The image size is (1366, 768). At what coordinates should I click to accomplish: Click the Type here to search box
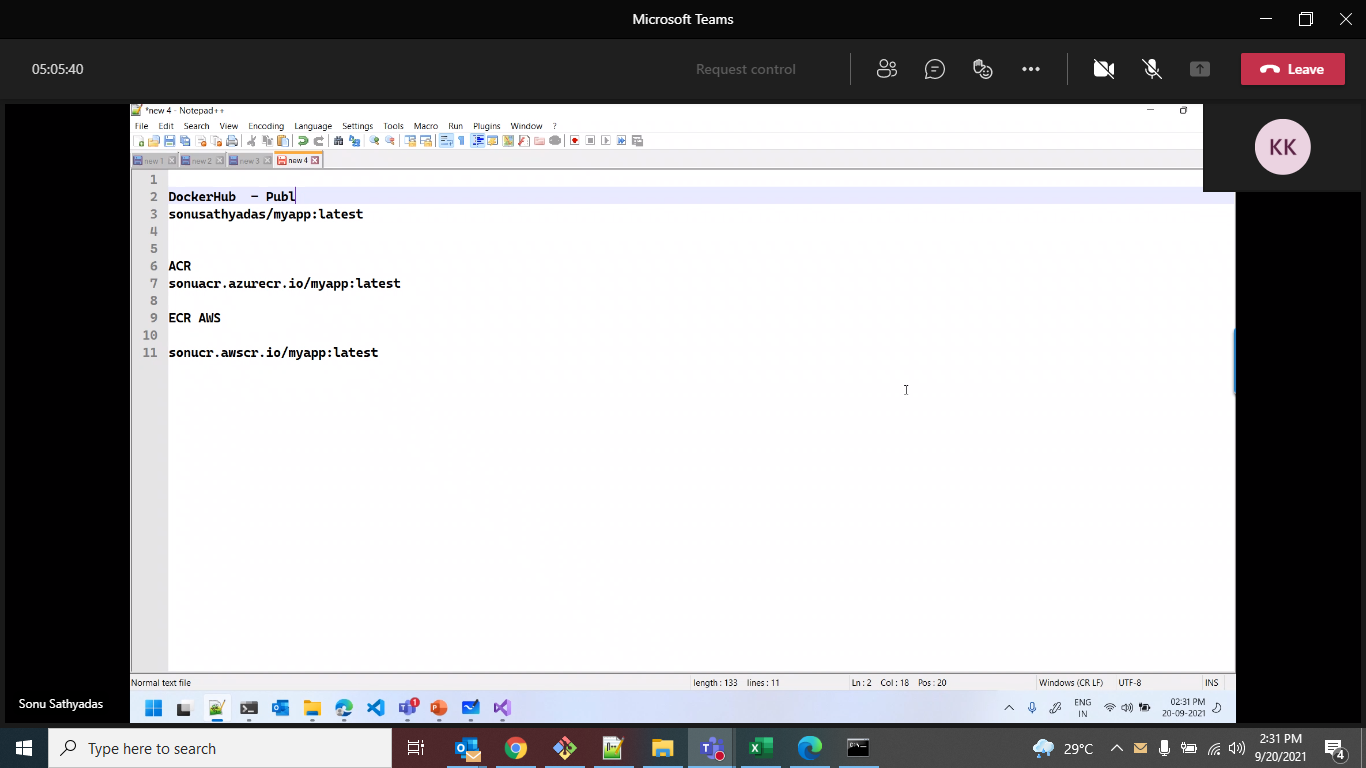(220, 748)
